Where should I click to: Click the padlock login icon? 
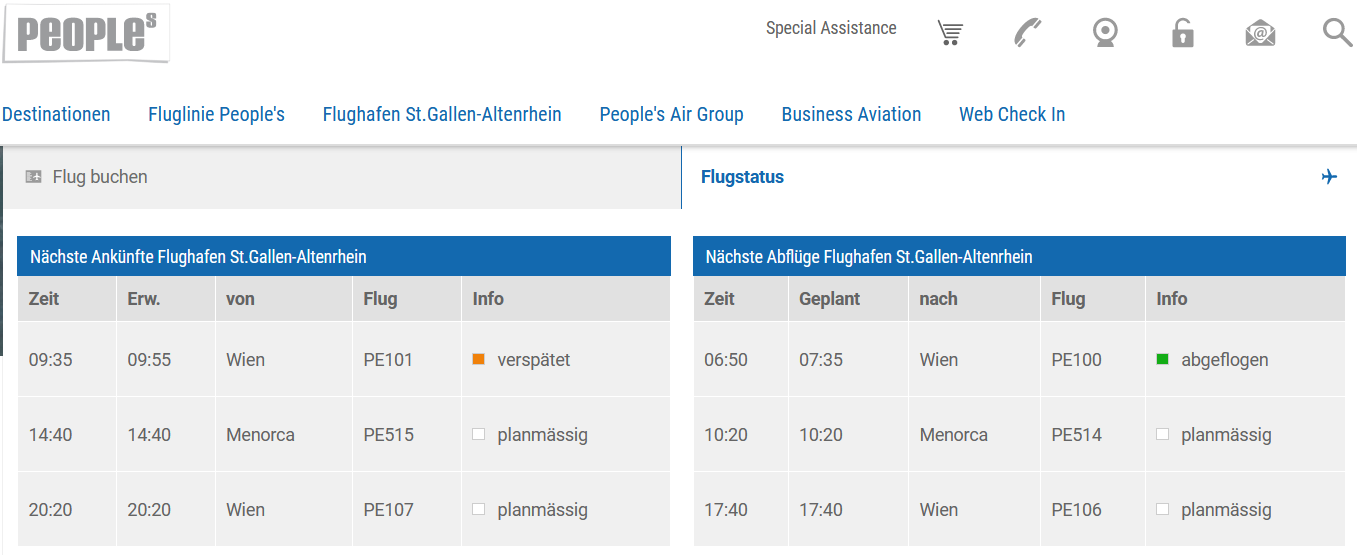coord(1183,33)
